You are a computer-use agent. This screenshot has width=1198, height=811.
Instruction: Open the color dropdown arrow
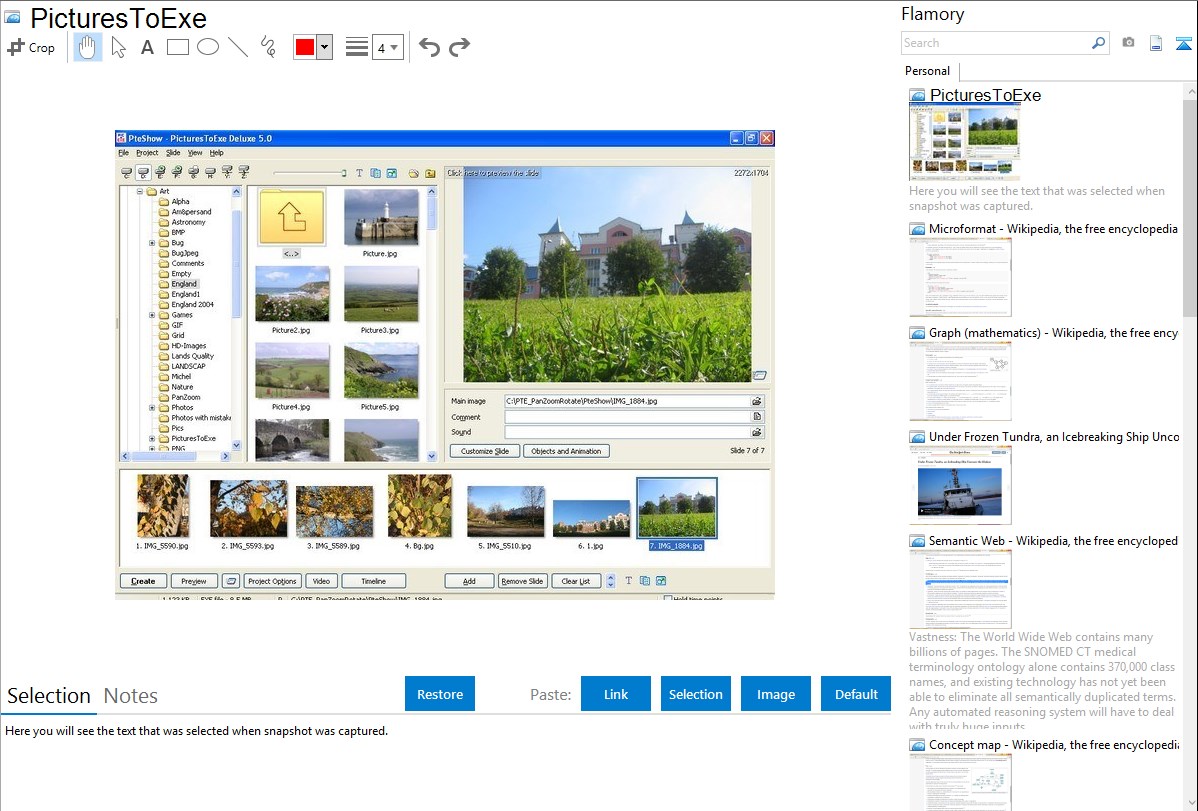click(x=324, y=47)
